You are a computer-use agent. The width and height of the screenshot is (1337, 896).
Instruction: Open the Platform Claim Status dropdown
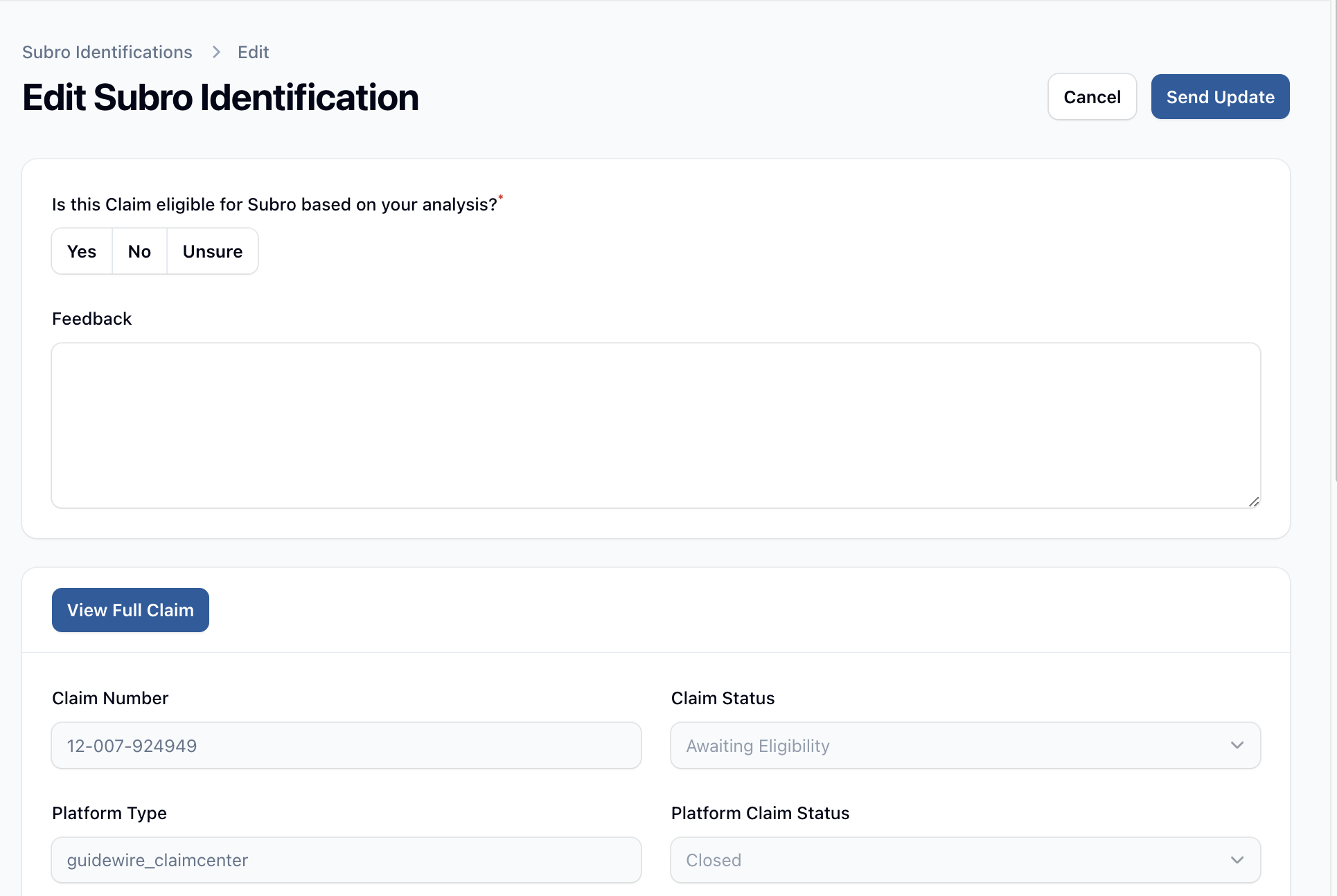(x=964, y=860)
